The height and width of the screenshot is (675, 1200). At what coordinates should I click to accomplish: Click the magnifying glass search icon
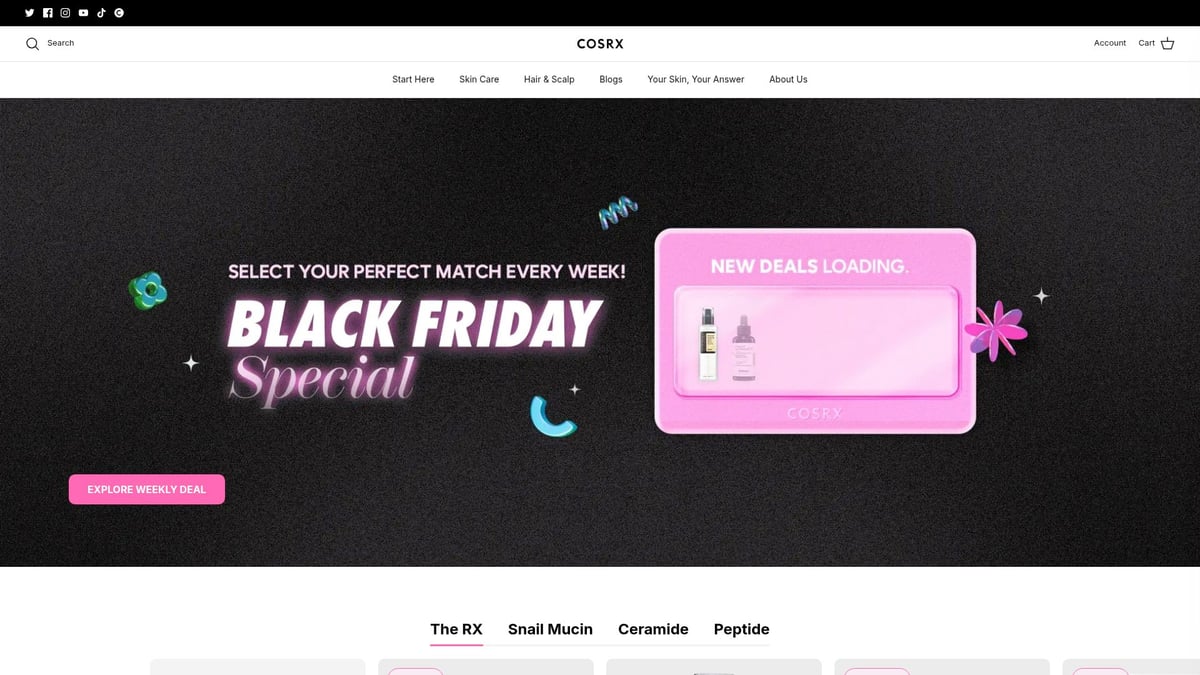click(x=32, y=43)
